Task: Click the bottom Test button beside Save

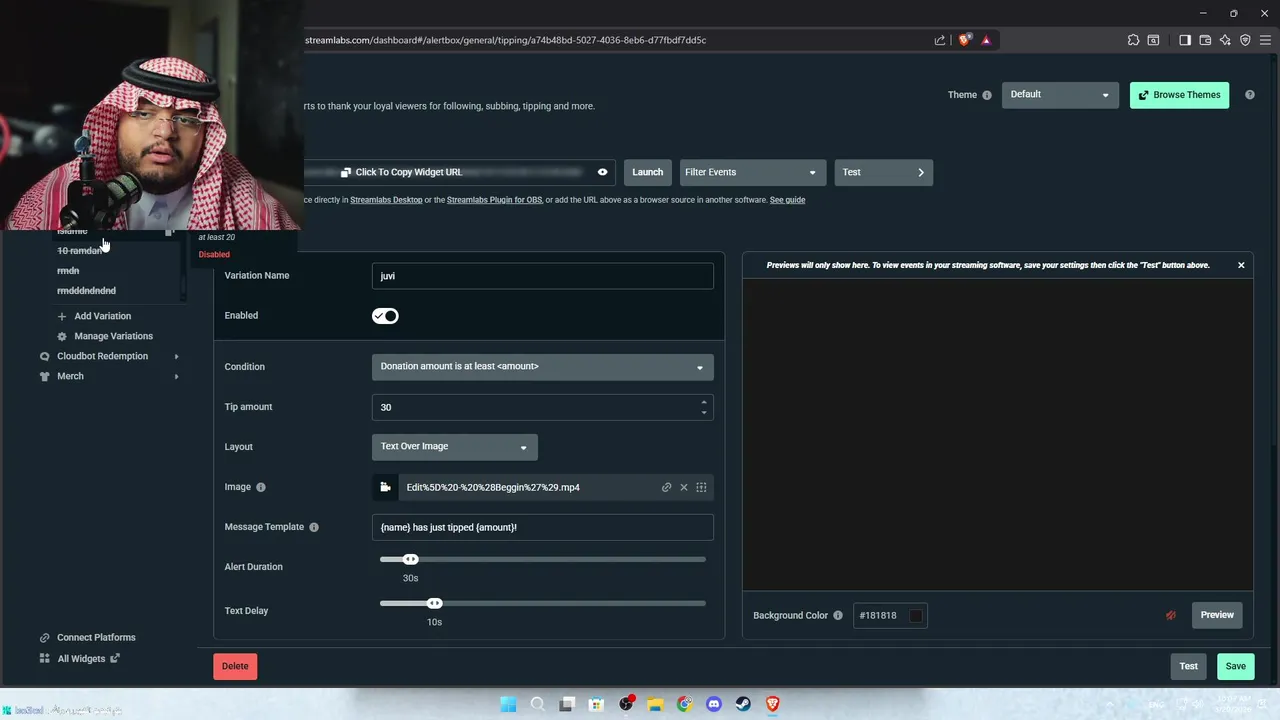Action: tap(1188, 666)
